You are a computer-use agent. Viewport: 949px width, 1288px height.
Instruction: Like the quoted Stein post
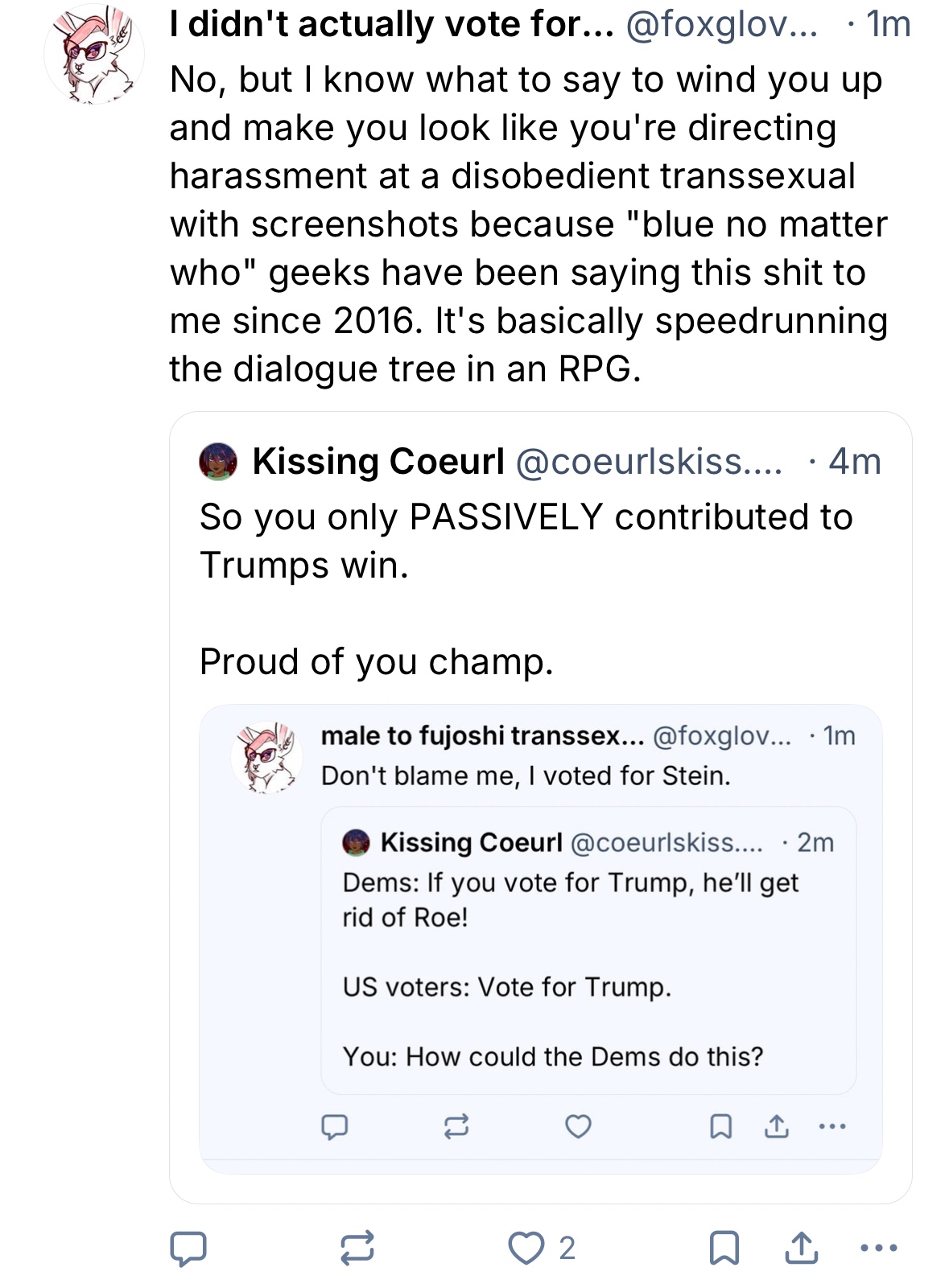[x=578, y=1126]
